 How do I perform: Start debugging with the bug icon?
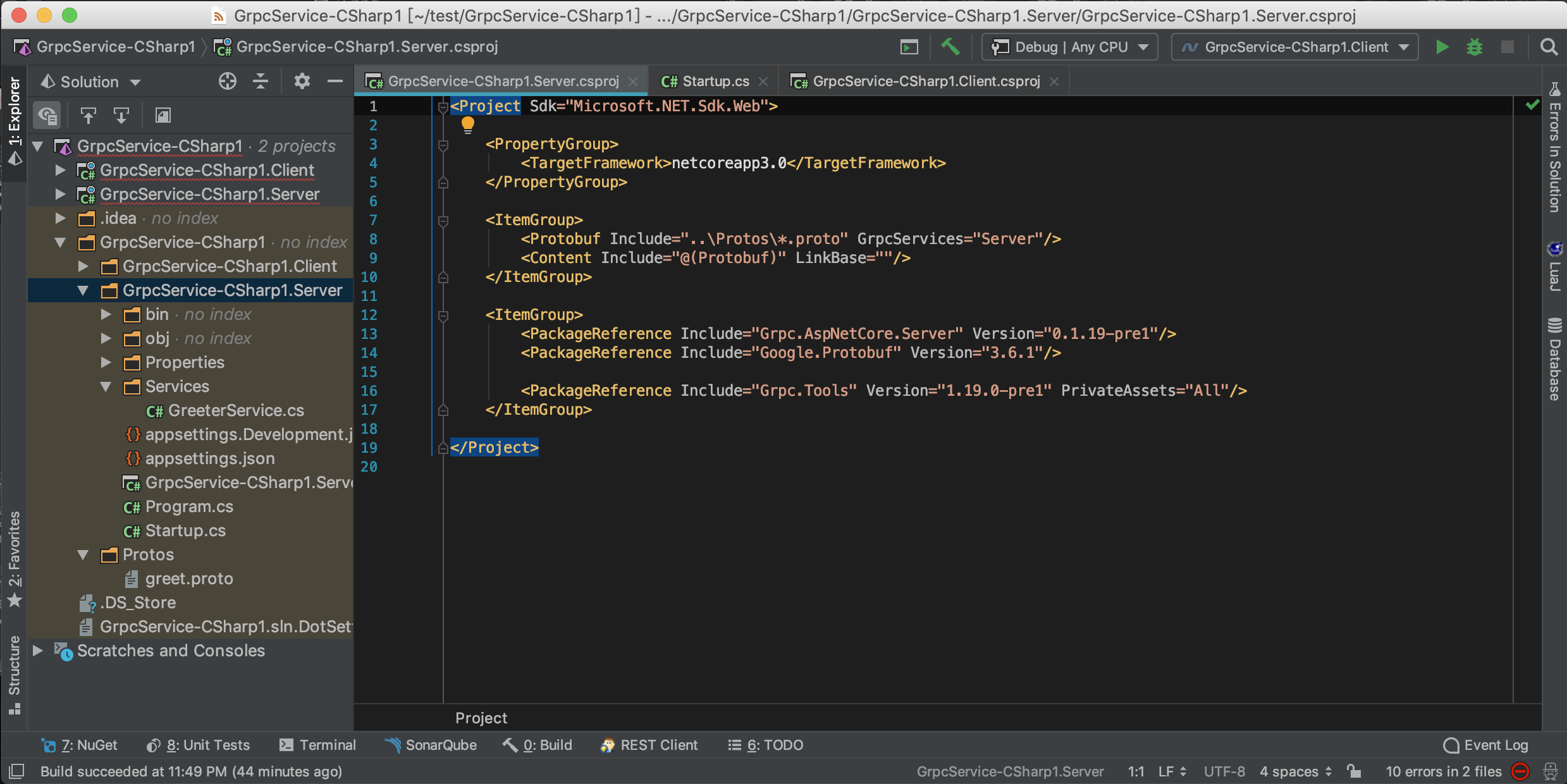[x=1475, y=47]
